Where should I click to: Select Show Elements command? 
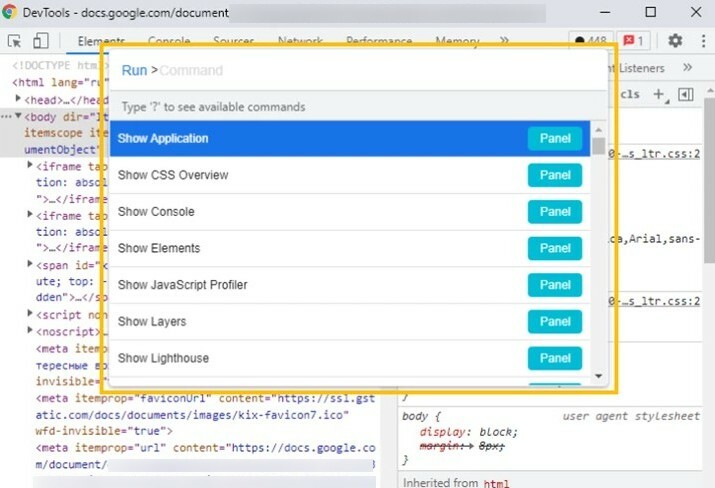350,248
